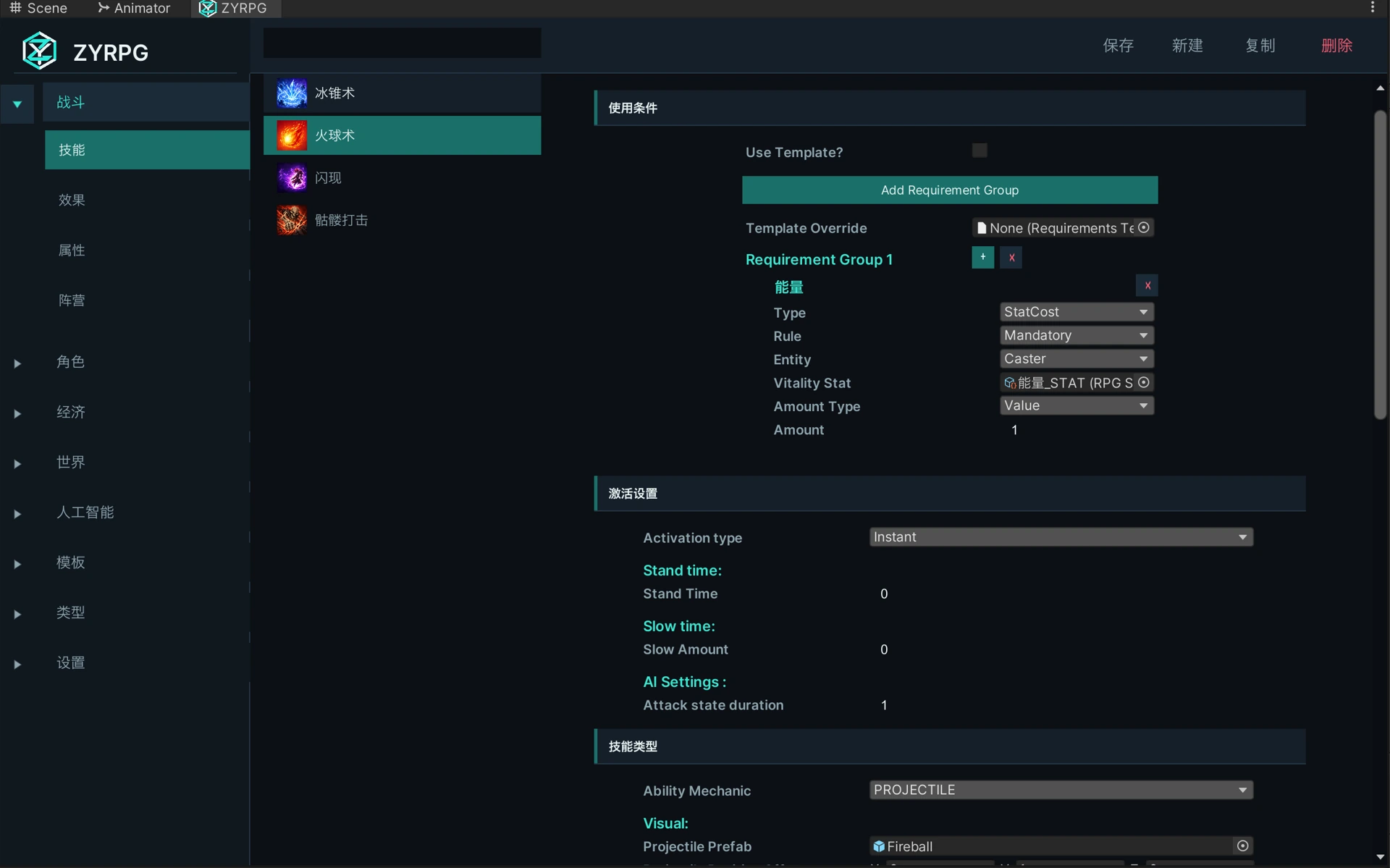The height and width of the screenshot is (868, 1390).
Task: Click the Add Requirement Group button
Action: tap(950, 190)
